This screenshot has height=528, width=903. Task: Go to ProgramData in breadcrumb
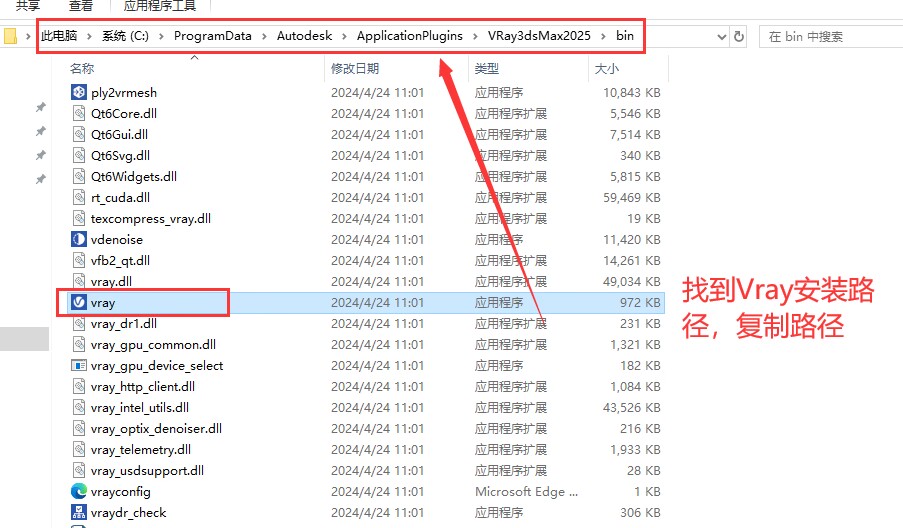tap(213, 36)
